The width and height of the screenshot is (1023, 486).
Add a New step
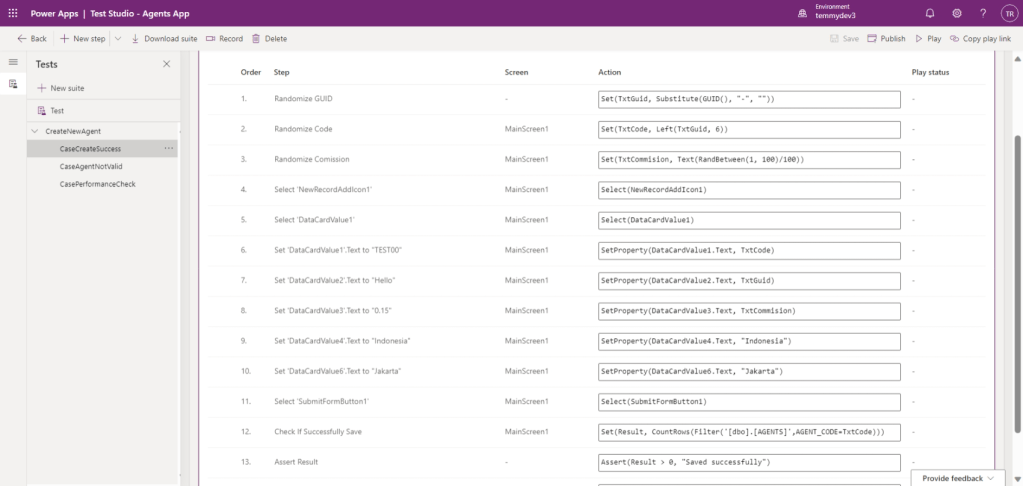(83, 38)
